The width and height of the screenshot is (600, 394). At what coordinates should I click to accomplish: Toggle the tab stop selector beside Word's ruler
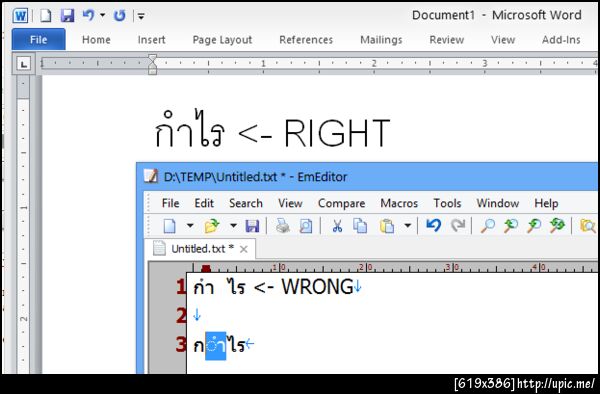click(x=23, y=63)
